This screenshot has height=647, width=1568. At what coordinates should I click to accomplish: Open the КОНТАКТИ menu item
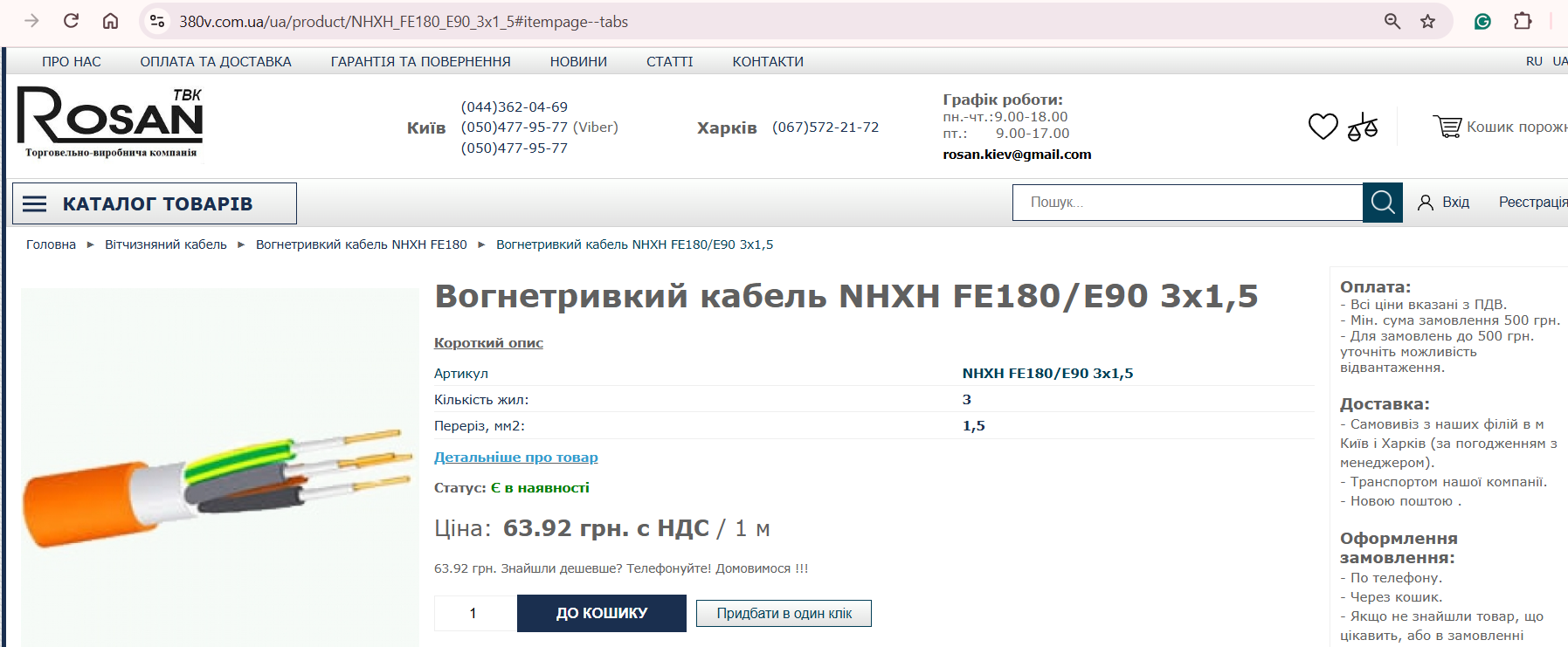[x=768, y=61]
